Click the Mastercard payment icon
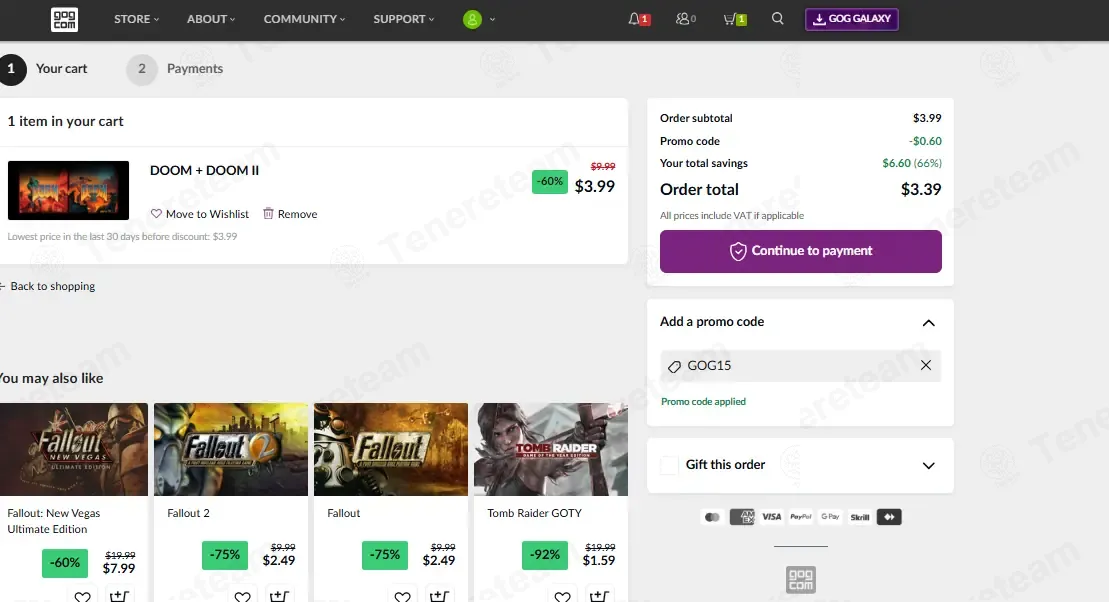 pyautogui.click(x=712, y=517)
